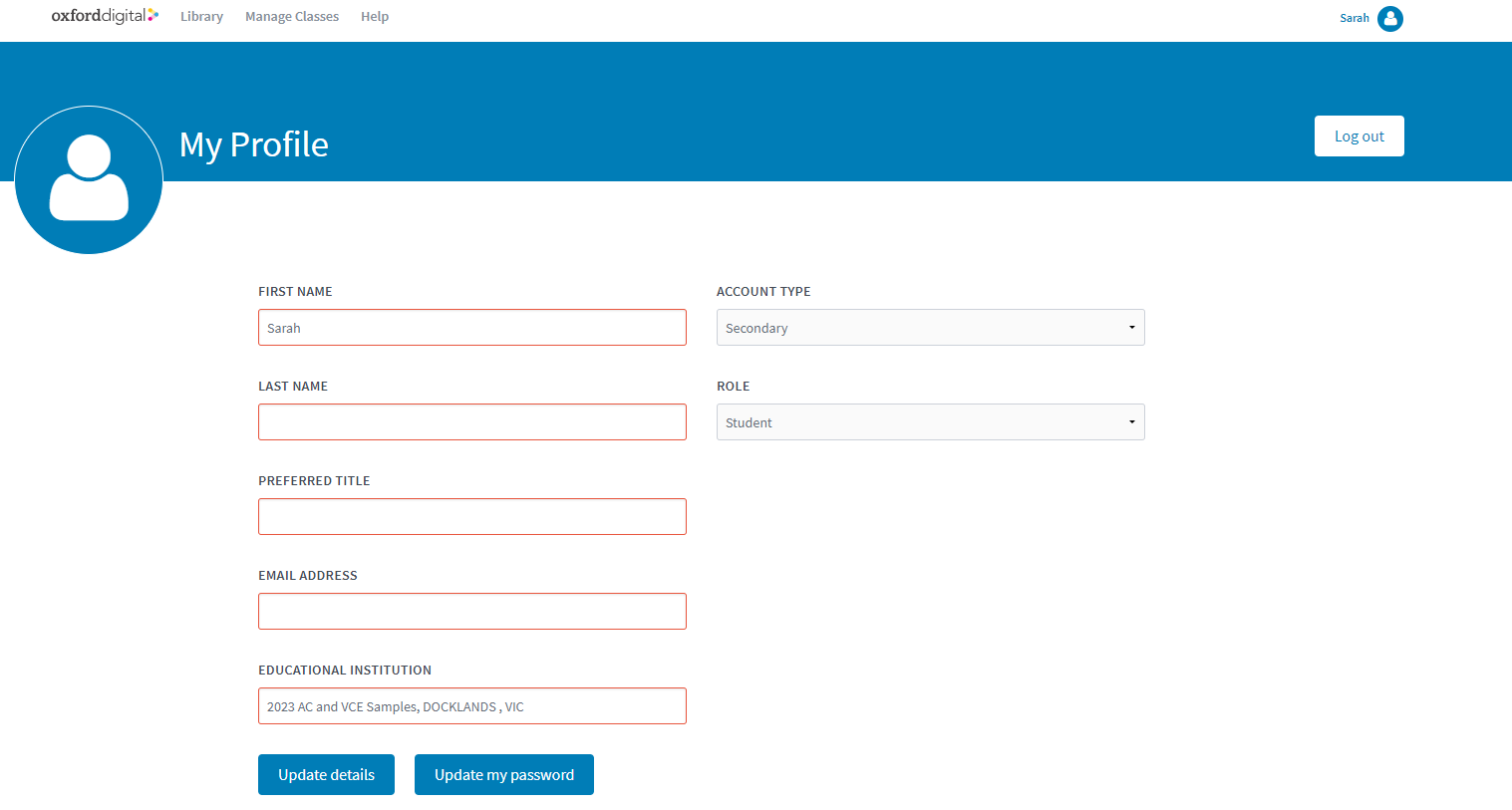1512x810 pixels.
Task: Click the large profile picture avatar
Action: click(x=89, y=180)
